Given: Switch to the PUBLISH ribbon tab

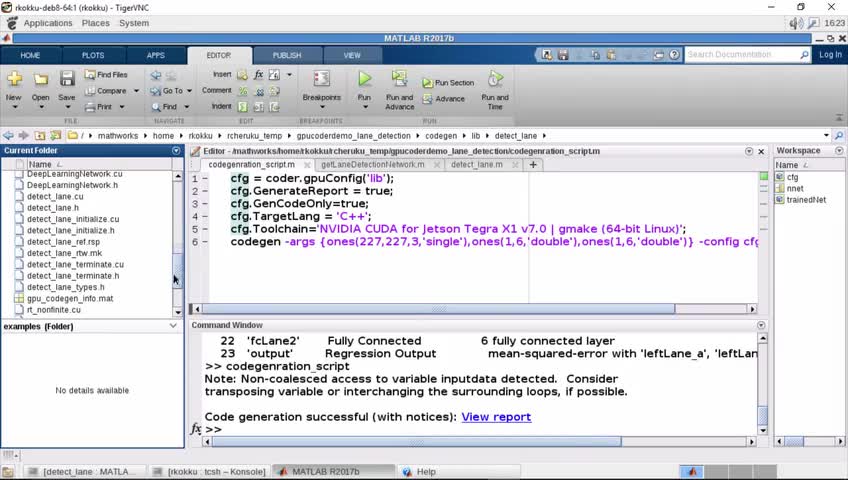Looking at the screenshot, I should coord(287,55).
